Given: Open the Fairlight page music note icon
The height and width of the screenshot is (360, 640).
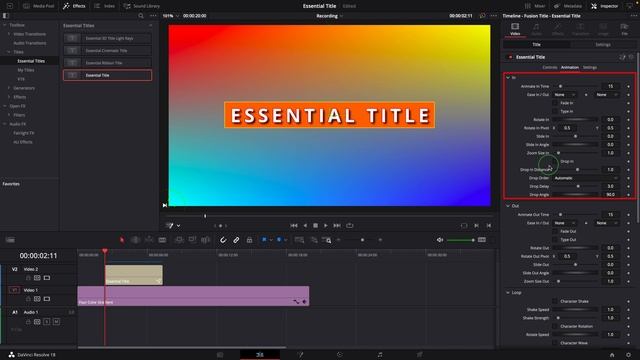Looking at the screenshot, I should 380,355.
